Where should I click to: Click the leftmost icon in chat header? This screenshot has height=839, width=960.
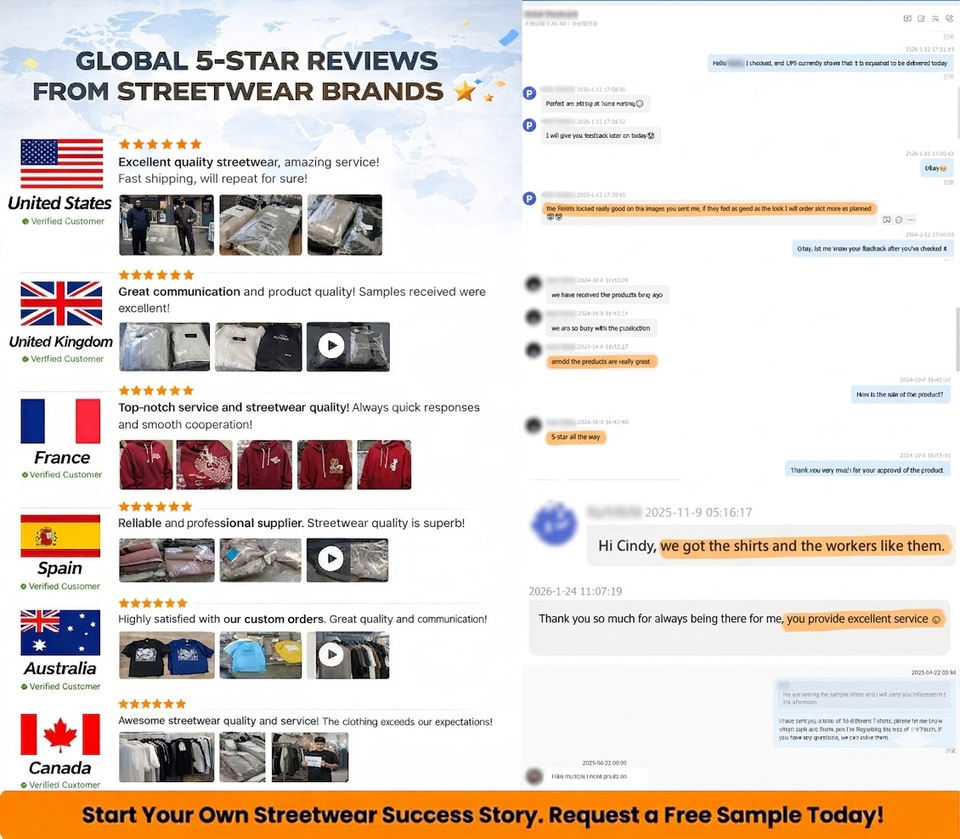(x=907, y=18)
